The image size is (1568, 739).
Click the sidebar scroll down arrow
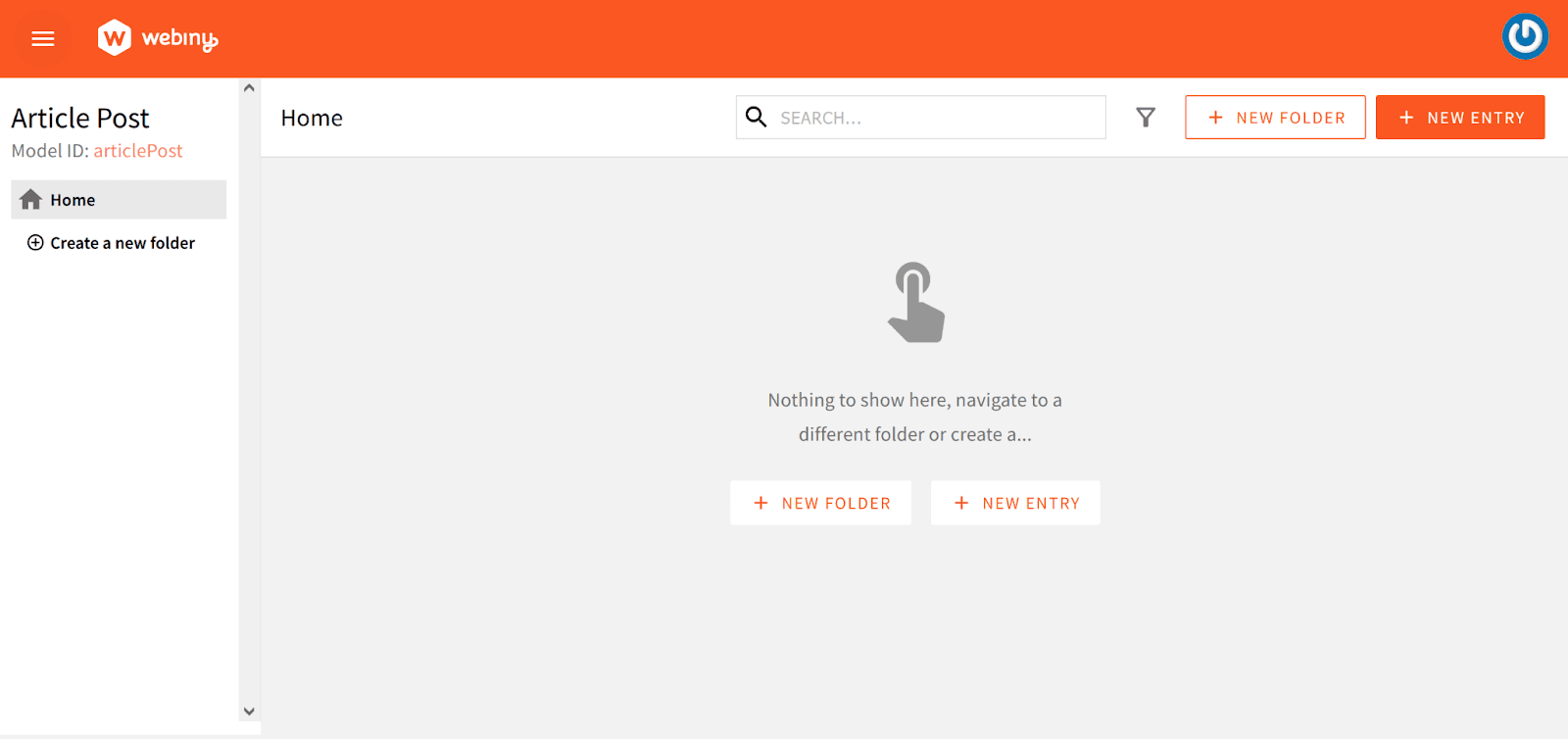(x=249, y=712)
